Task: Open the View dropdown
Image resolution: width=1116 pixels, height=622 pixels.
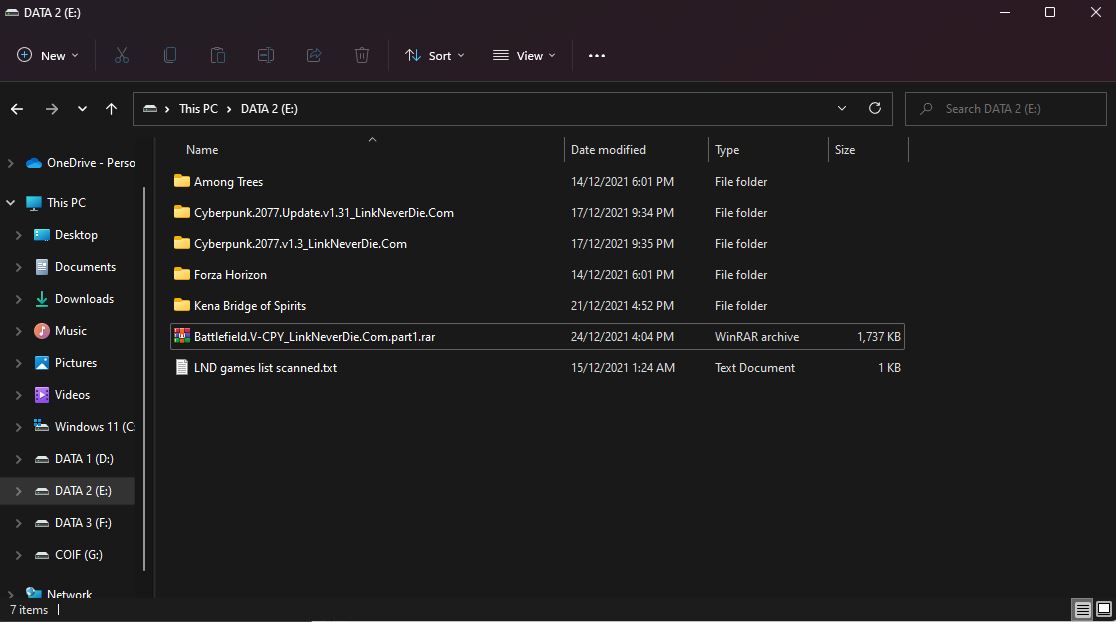Action: (523, 55)
